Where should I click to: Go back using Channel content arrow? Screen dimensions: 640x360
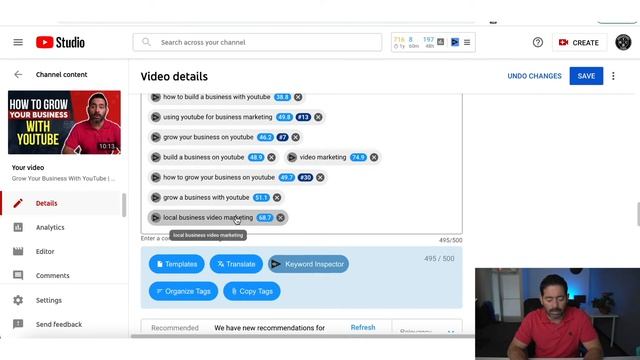[x=18, y=74]
